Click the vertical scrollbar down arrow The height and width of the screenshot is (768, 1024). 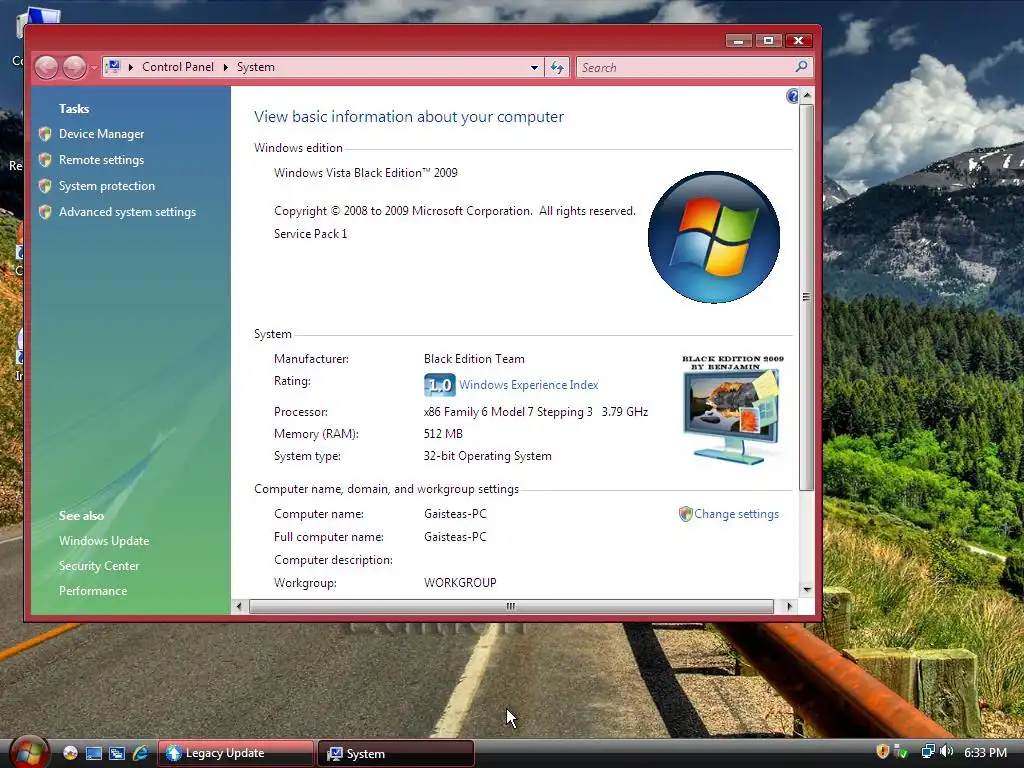[807, 589]
